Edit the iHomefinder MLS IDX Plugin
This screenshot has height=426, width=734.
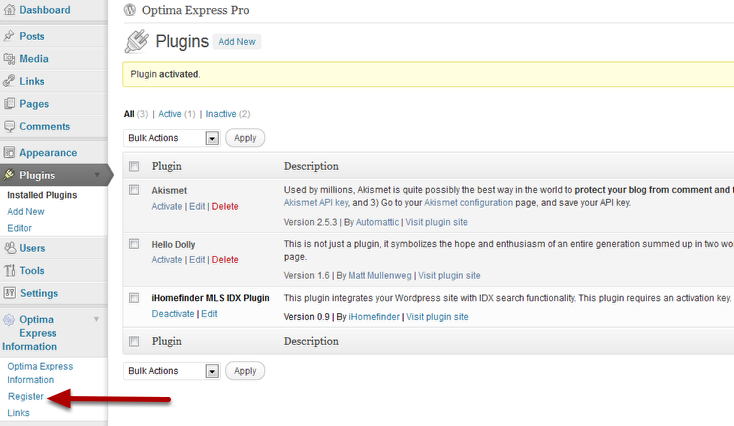(209, 314)
